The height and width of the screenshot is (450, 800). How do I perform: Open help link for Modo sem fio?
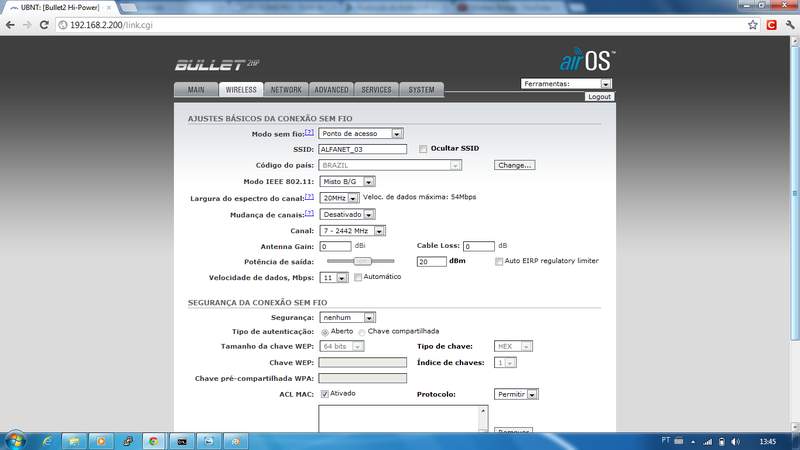309,132
